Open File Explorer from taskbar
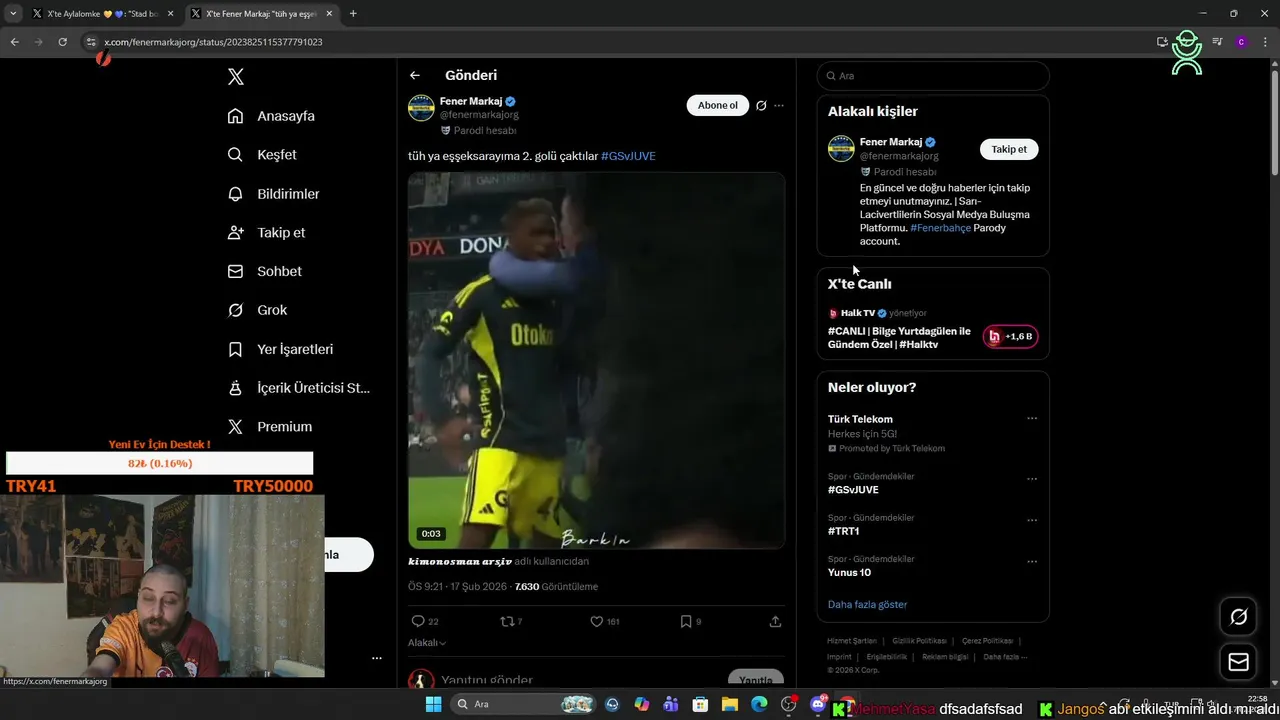This screenshot has height=720, width=1280. tap(730, 705)
